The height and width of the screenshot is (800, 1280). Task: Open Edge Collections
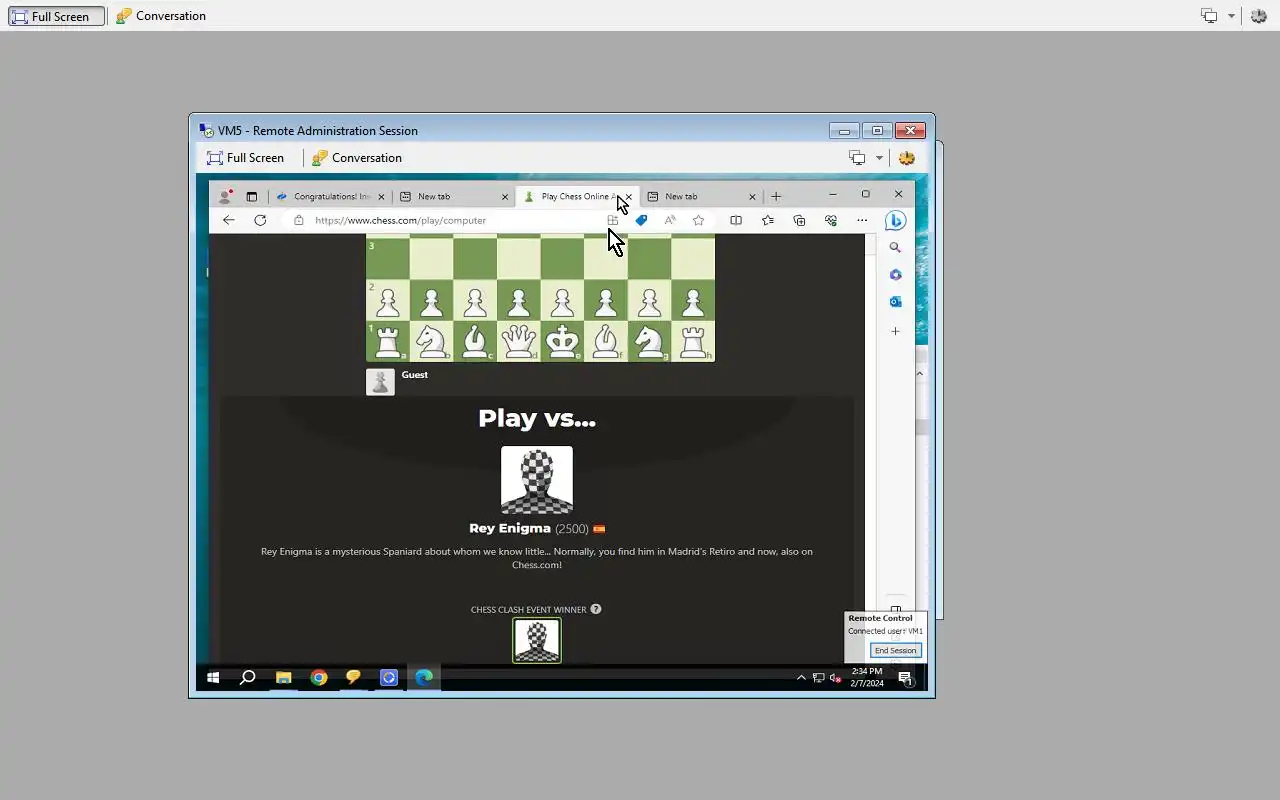799,220
